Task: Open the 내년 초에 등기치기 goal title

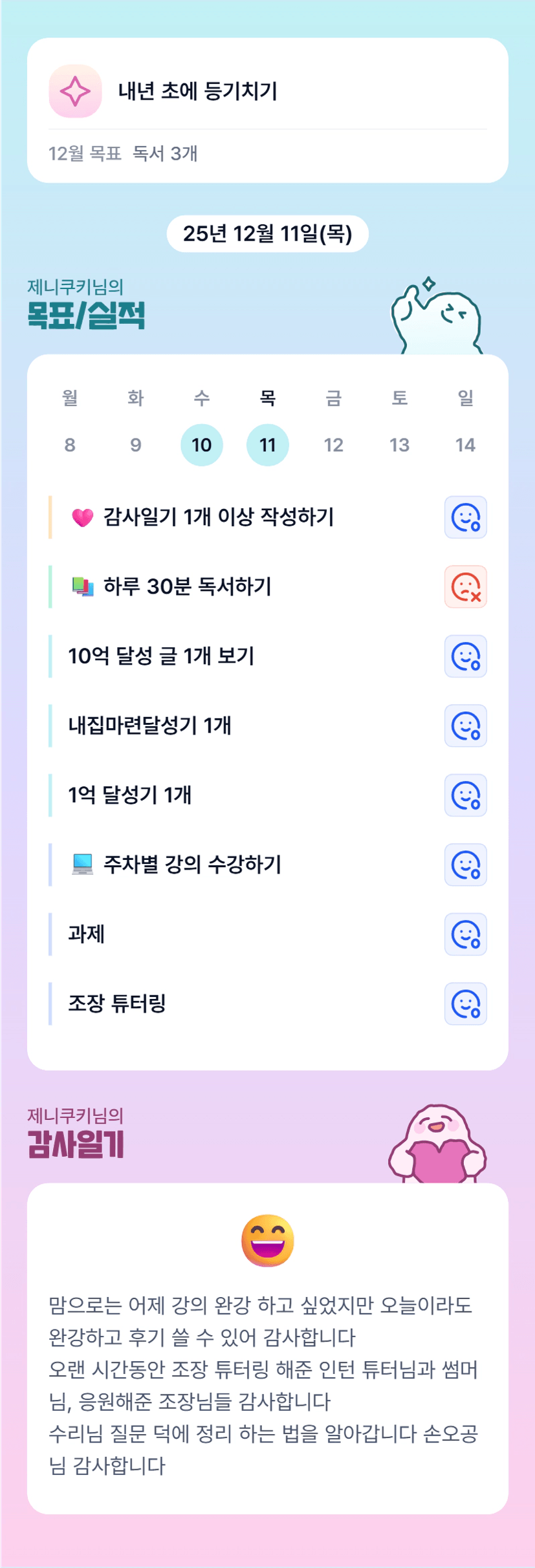Action: pos(198,91)
